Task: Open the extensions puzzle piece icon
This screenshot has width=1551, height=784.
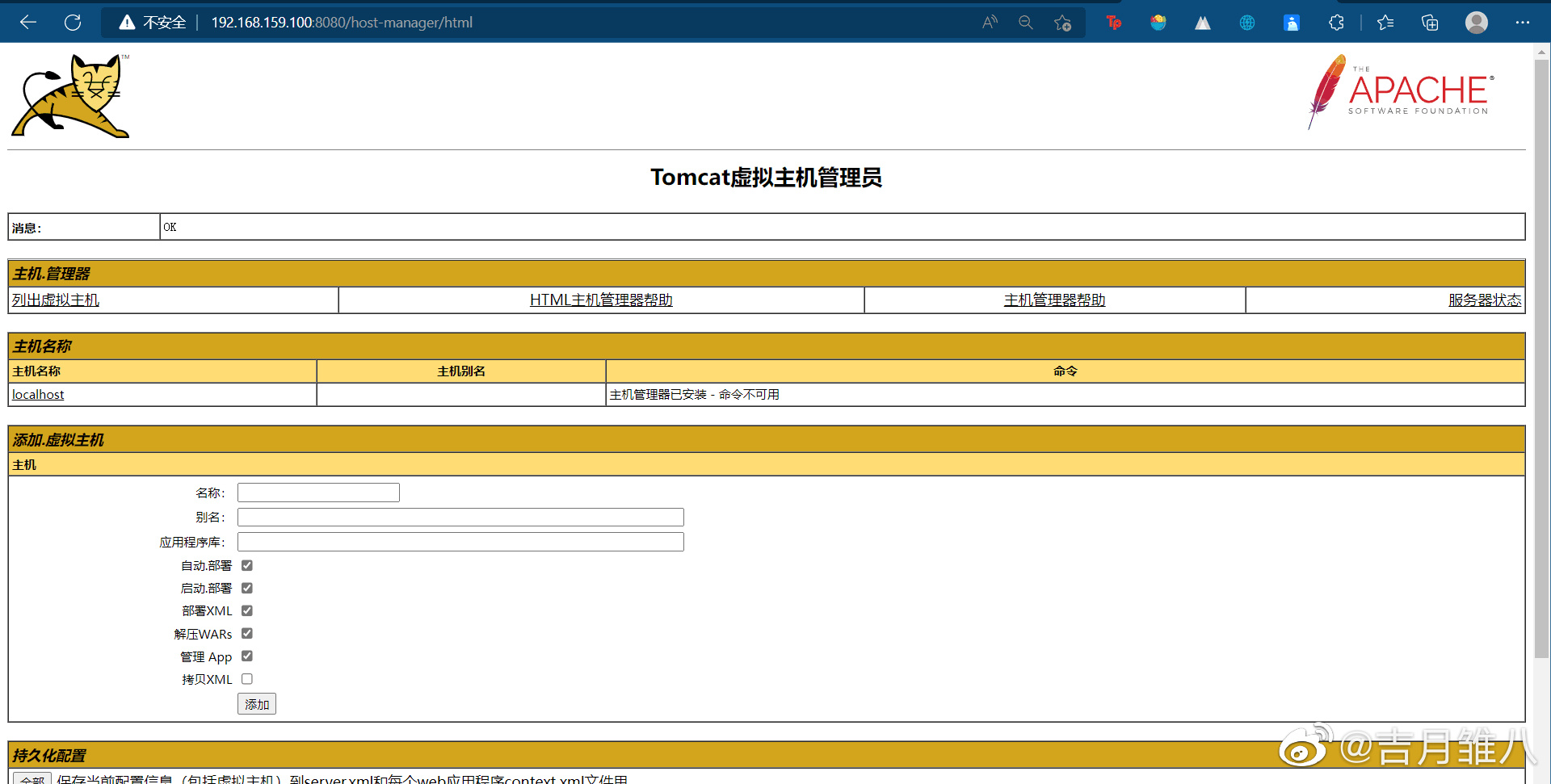Action: [1336, 23]
